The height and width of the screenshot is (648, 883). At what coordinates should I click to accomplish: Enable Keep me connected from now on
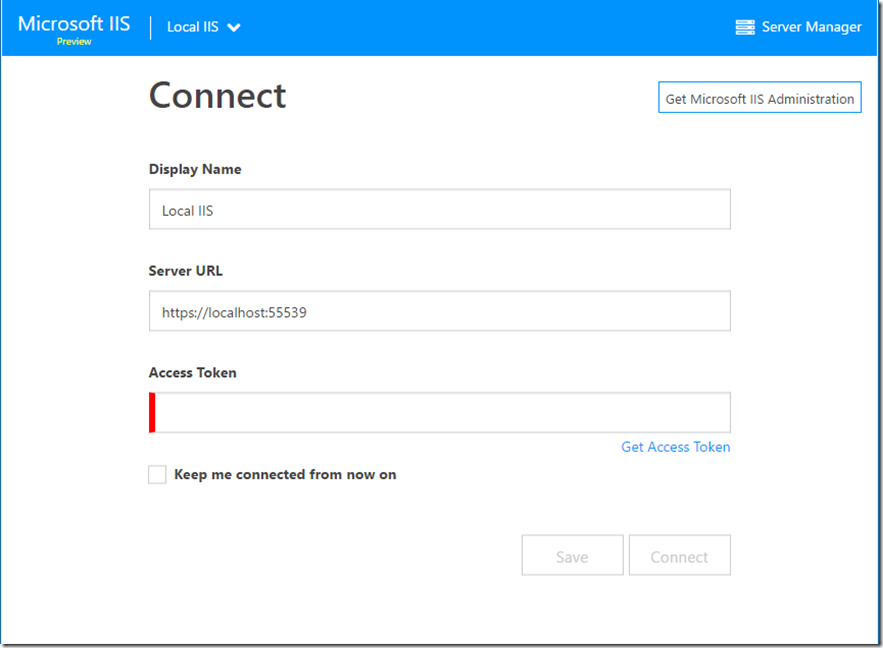coord(157,475)
